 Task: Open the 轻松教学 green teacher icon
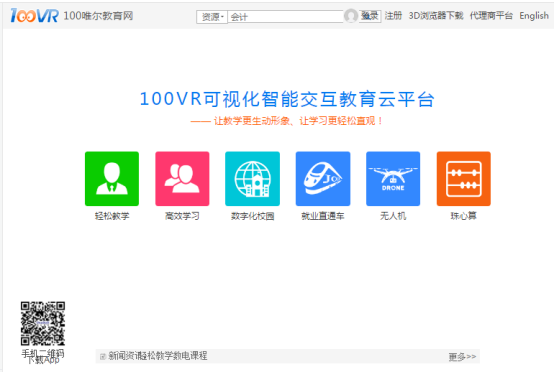coord(112,179)
